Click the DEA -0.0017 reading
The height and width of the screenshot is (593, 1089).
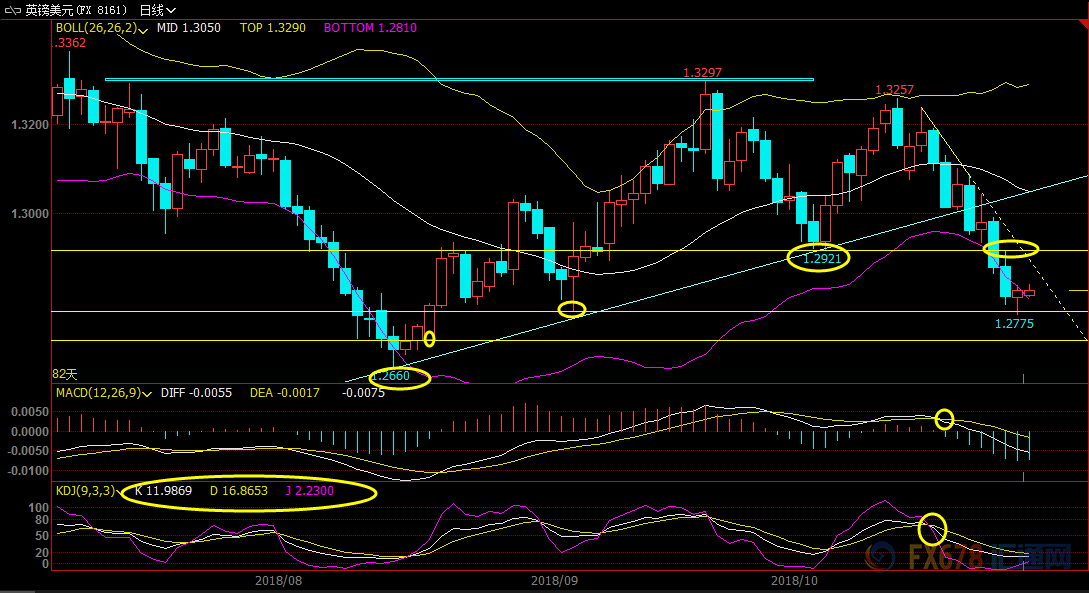click(x=284, y=393)
